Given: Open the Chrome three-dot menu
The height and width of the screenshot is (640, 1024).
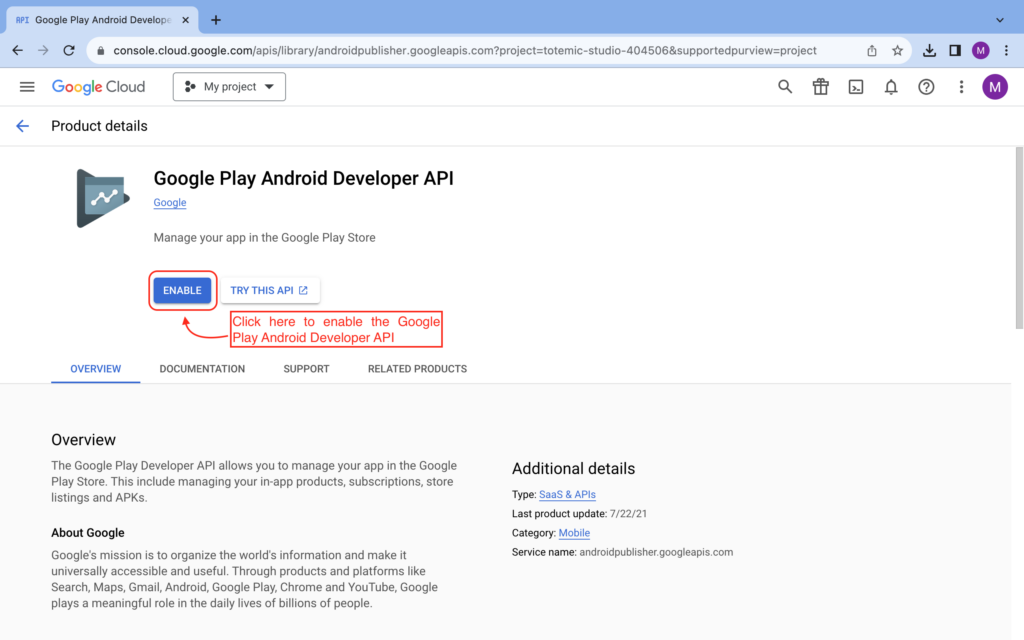Looking at the screenshot, I should tap(1006, 50).
